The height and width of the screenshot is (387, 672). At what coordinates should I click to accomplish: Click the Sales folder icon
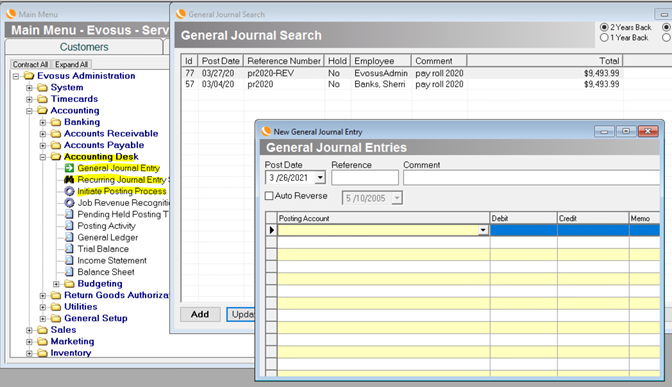tap(42, 330)
